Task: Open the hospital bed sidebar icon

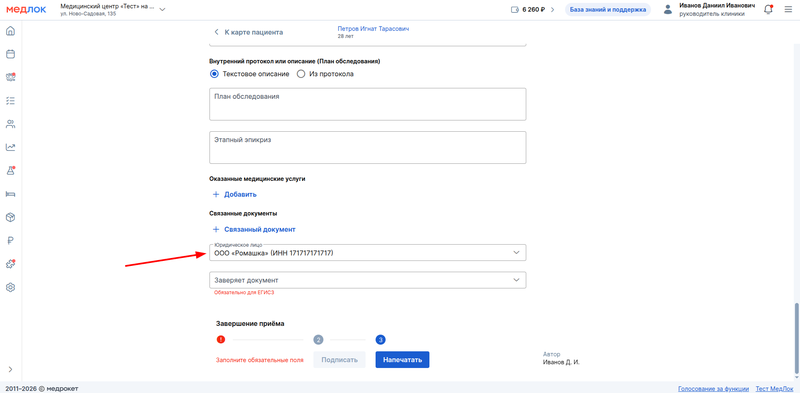Action: [x=10, y=194]
